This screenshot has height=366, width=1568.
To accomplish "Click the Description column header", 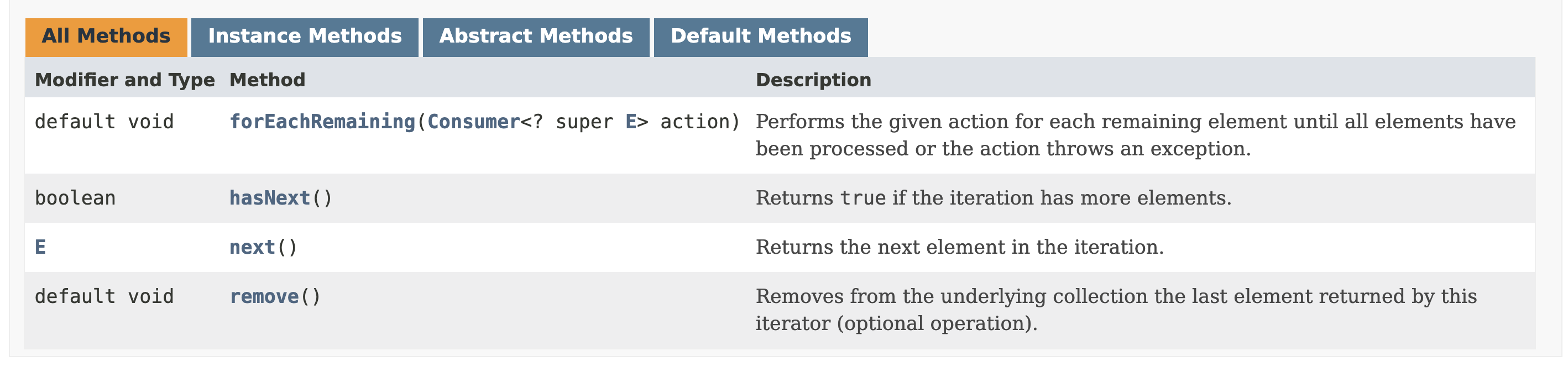I will 813,79.
